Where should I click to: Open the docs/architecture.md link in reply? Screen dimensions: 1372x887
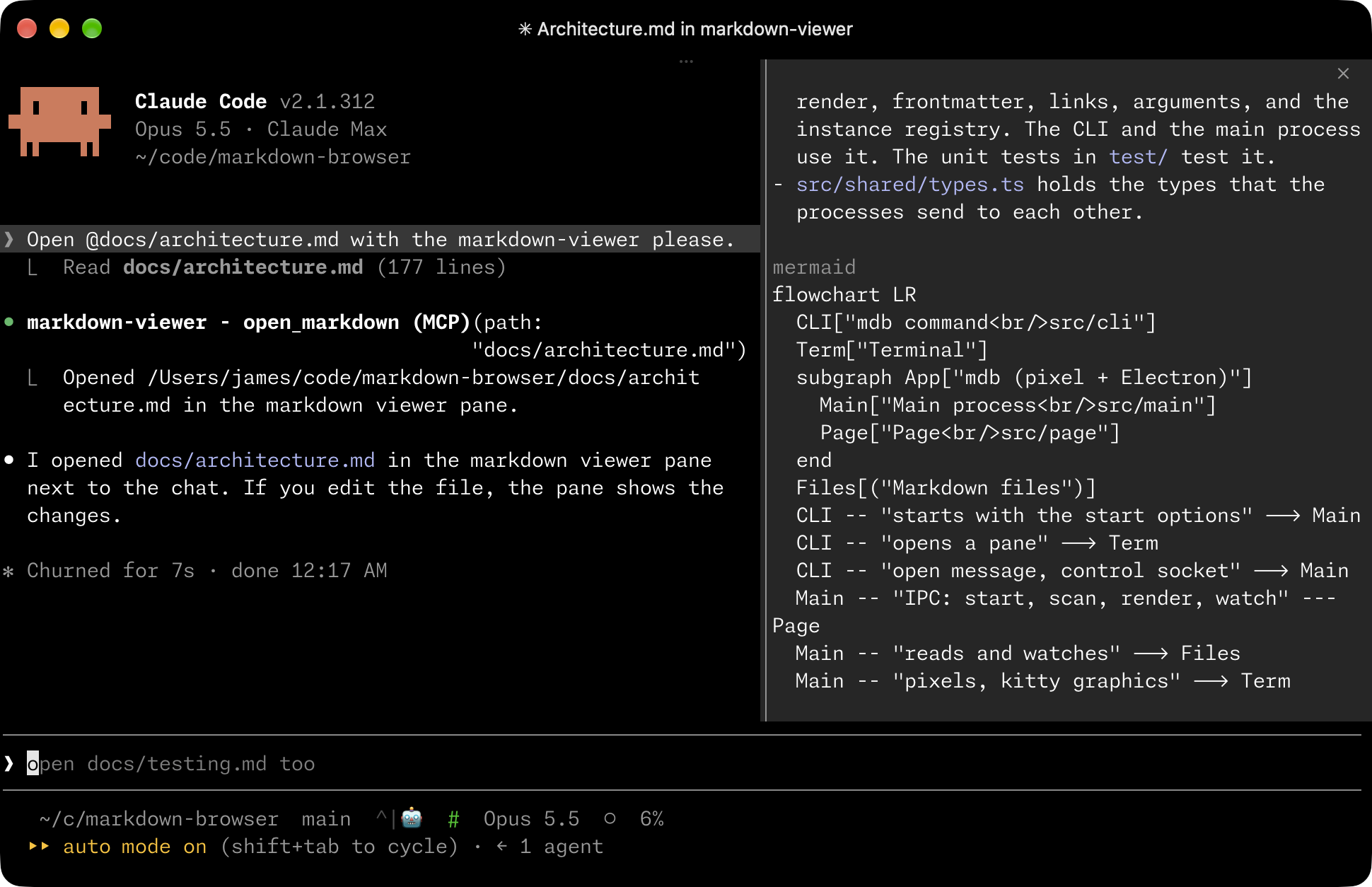pos(255,460)
